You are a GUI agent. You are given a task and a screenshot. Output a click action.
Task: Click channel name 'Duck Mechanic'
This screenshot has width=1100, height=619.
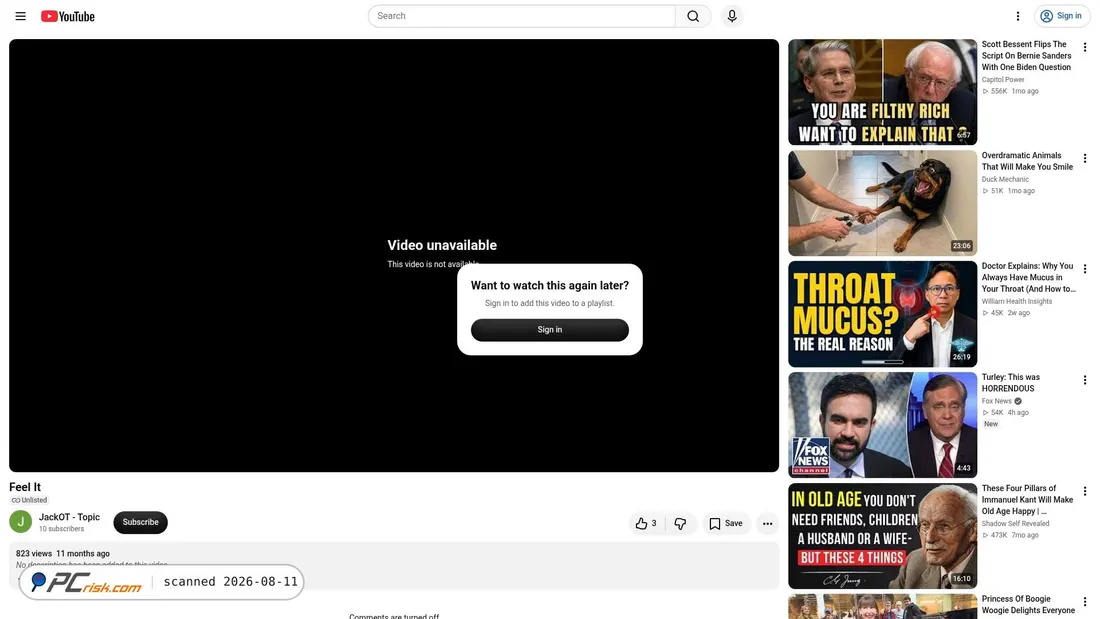pyautogui.click(x=1005, y=180)
